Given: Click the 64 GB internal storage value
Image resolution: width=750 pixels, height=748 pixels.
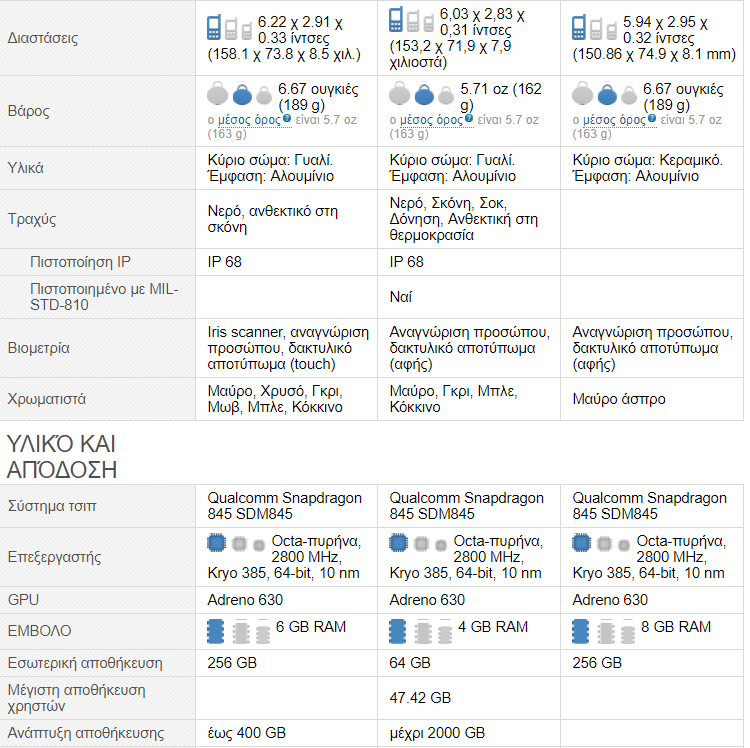Looking at the screenshot, I should (410, 663).
